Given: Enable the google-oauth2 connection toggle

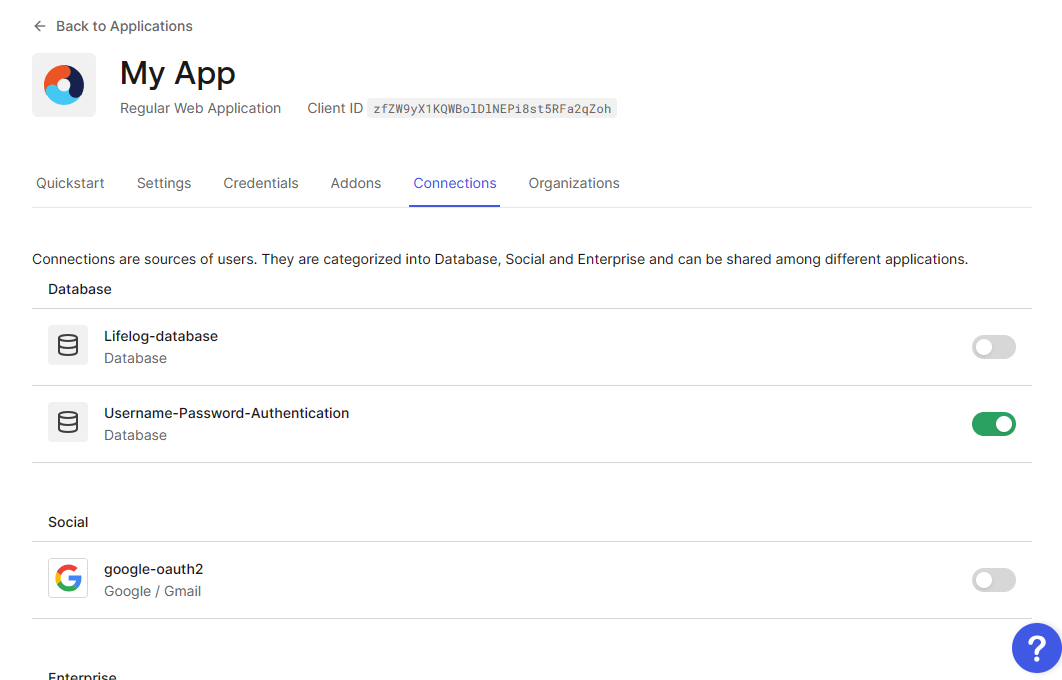Looking at the screenshot, I should point(993,580).
